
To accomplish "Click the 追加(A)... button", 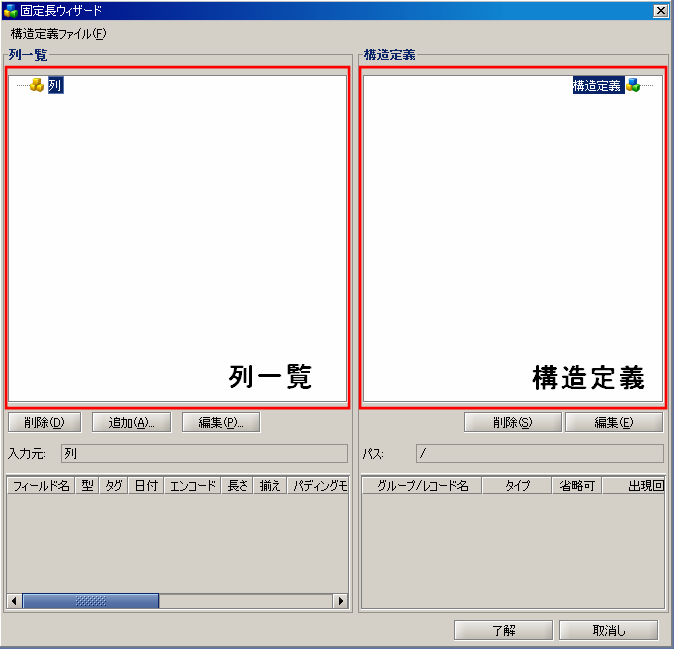I will click(x=132, y=422).
